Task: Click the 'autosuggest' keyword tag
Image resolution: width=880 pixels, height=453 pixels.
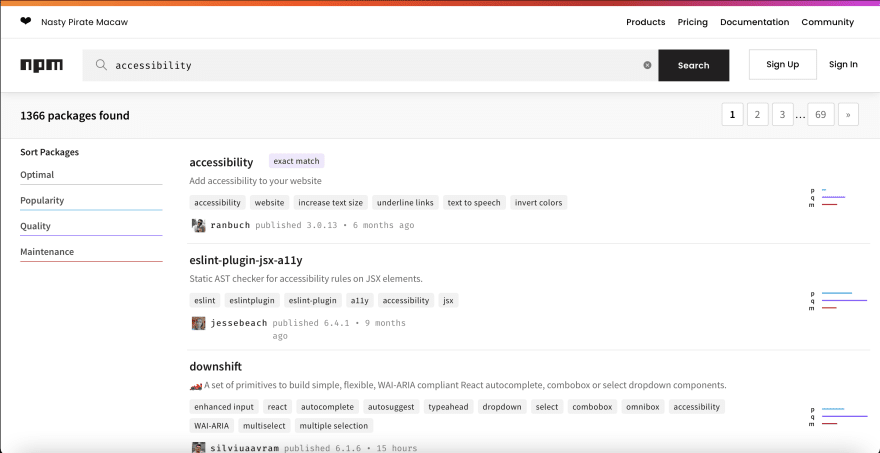Action: 391,406
